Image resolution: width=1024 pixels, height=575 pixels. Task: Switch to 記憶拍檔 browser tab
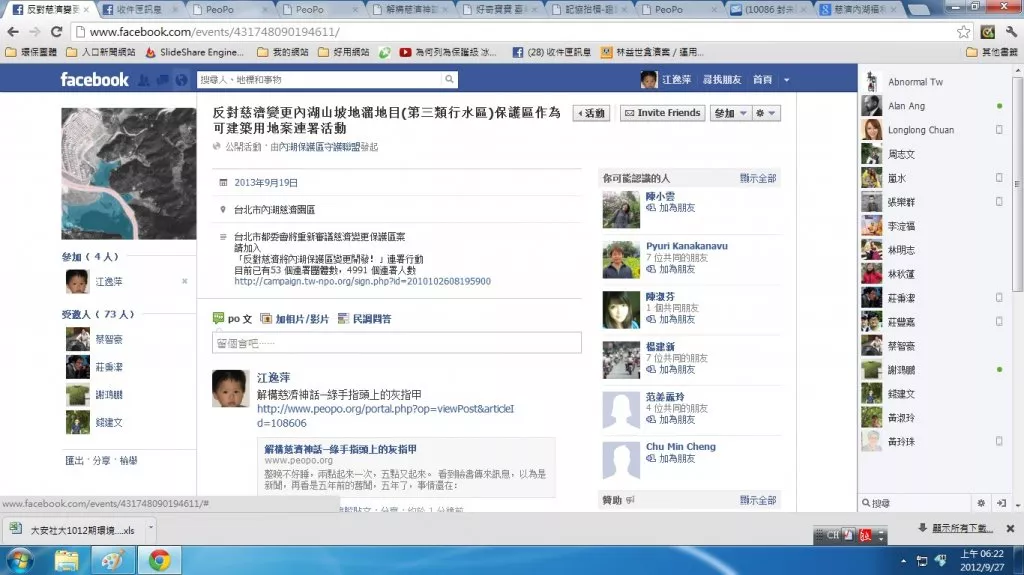(x=588, y=9)
